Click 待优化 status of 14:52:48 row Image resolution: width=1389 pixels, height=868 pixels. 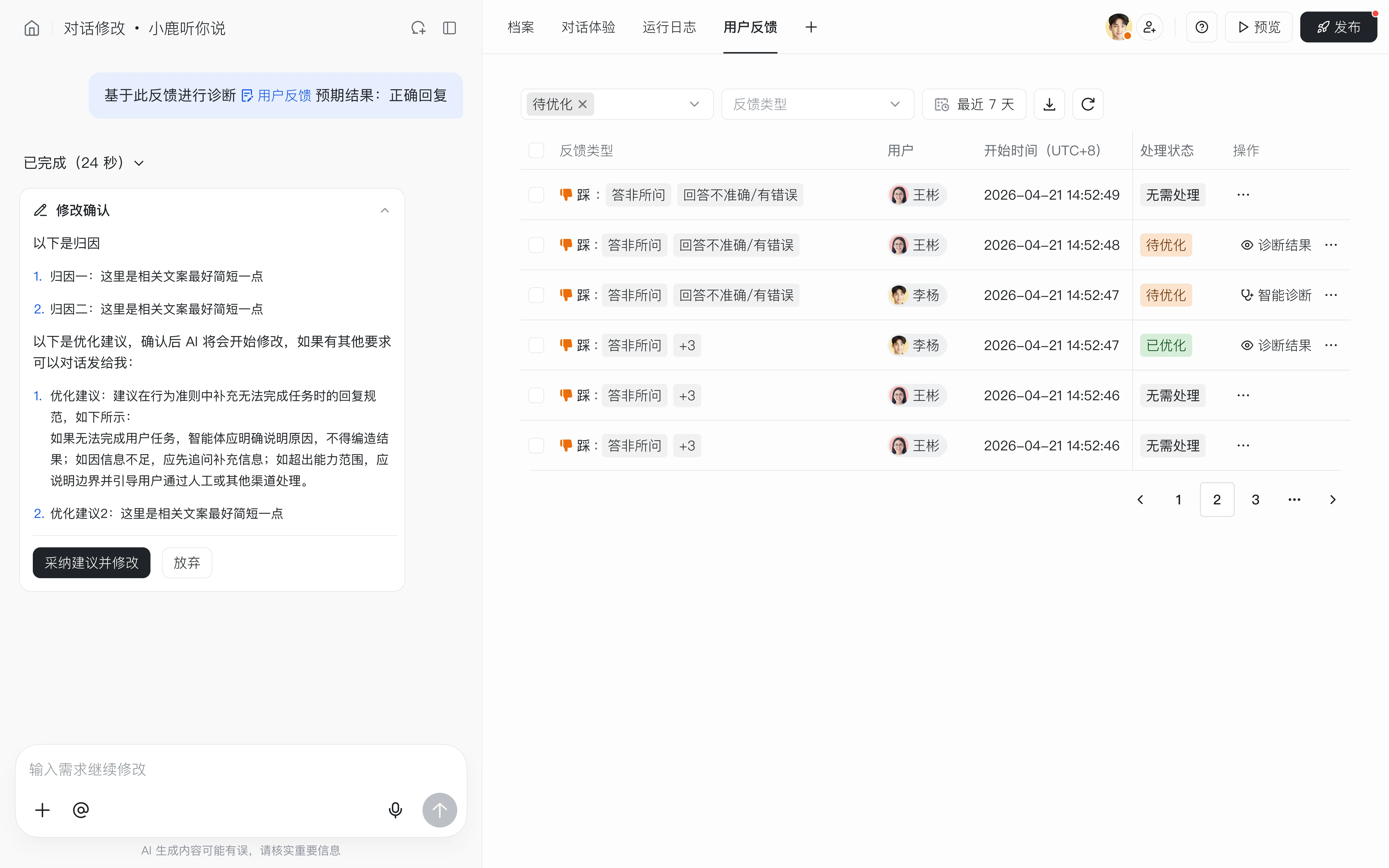(1166, 245)
